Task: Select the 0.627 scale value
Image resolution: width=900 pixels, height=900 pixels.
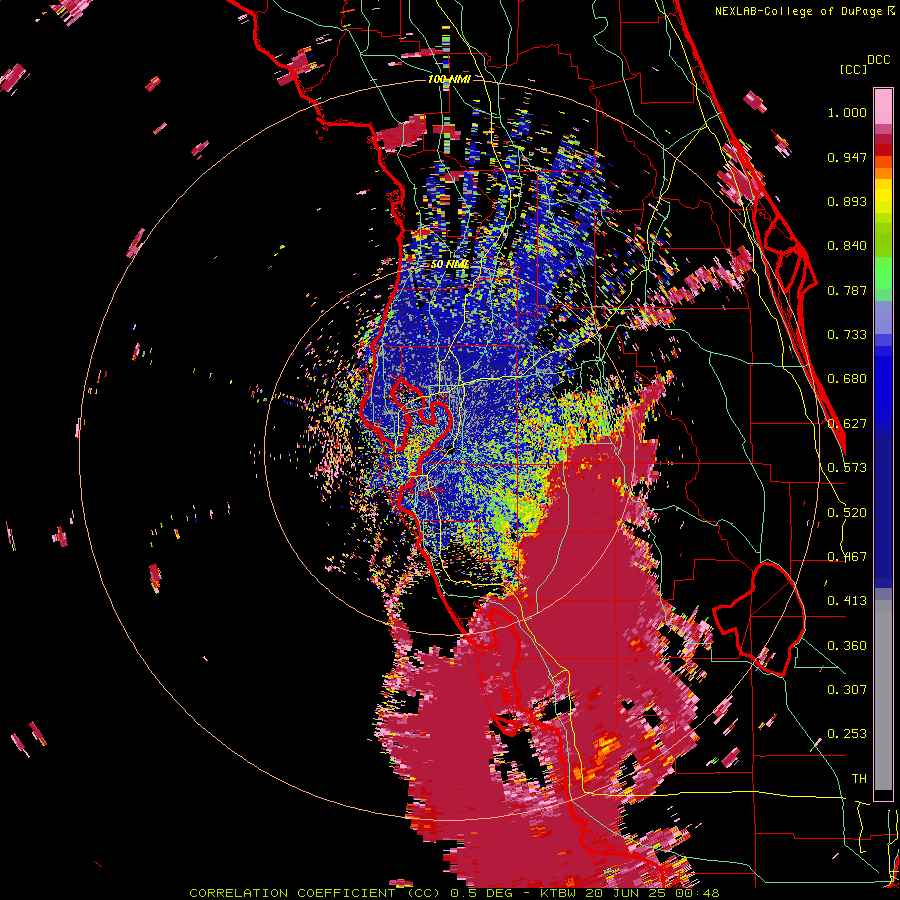Action: pos(847,424)
